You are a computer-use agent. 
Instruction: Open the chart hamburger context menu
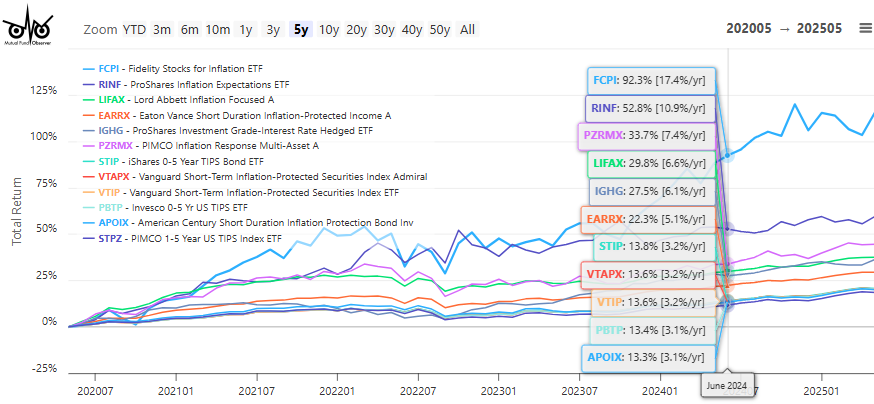click(865, 28)
